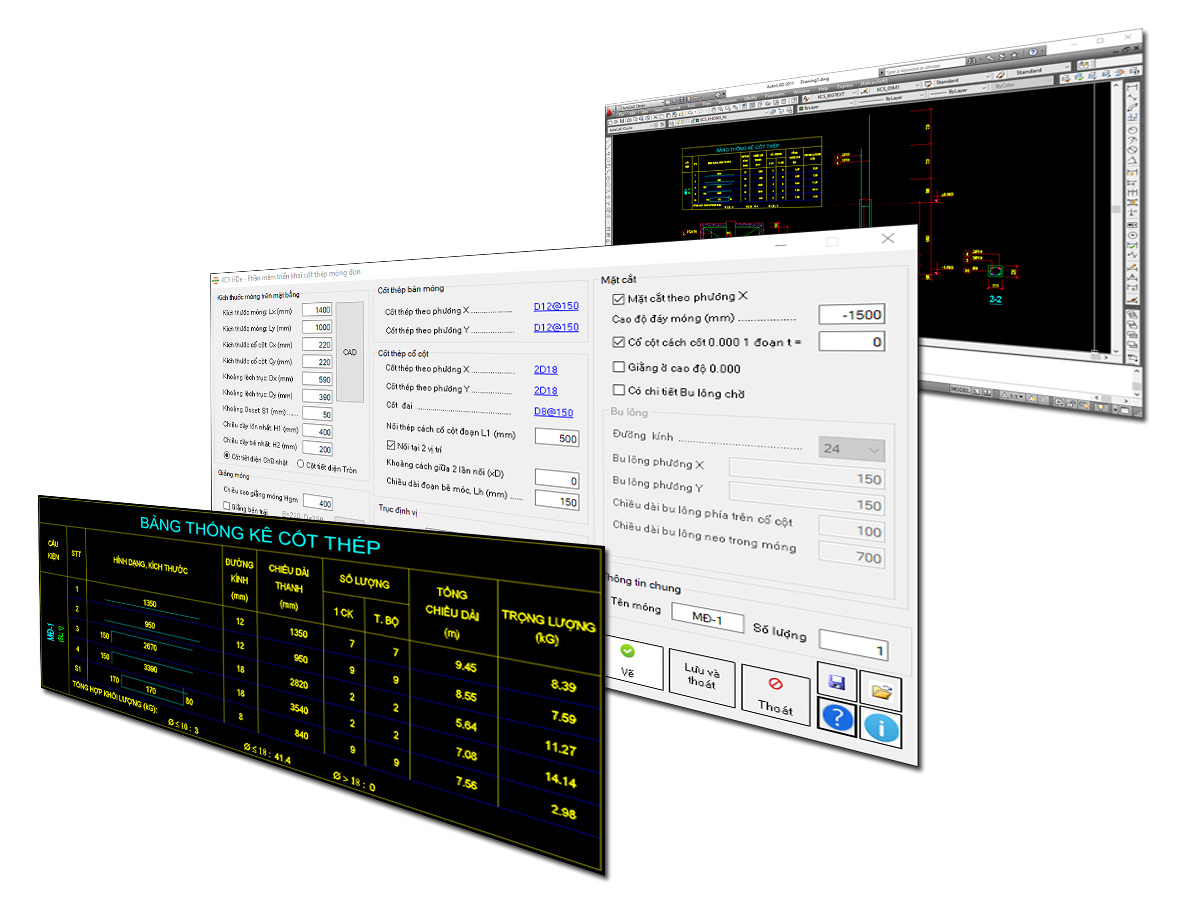The width and height of the screenshot is (1200, 900).
Task: Open the Đường kính 24 dropdown
Action: click(x=851, y=449)
